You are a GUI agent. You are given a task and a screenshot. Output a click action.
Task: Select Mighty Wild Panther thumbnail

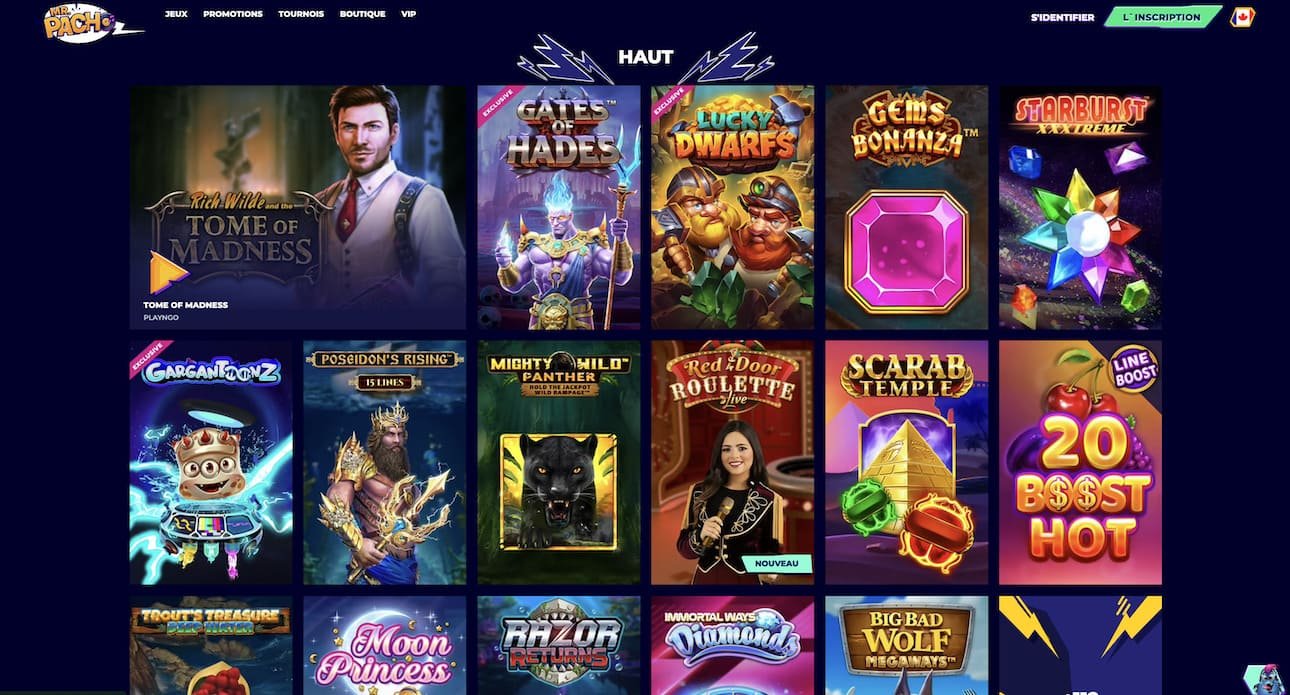559,462
